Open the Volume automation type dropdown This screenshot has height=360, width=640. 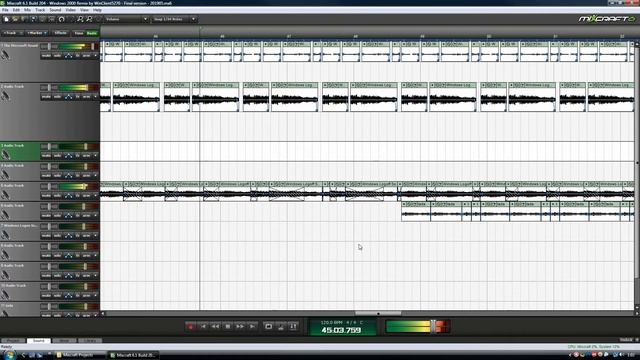[x=126, y=19]
